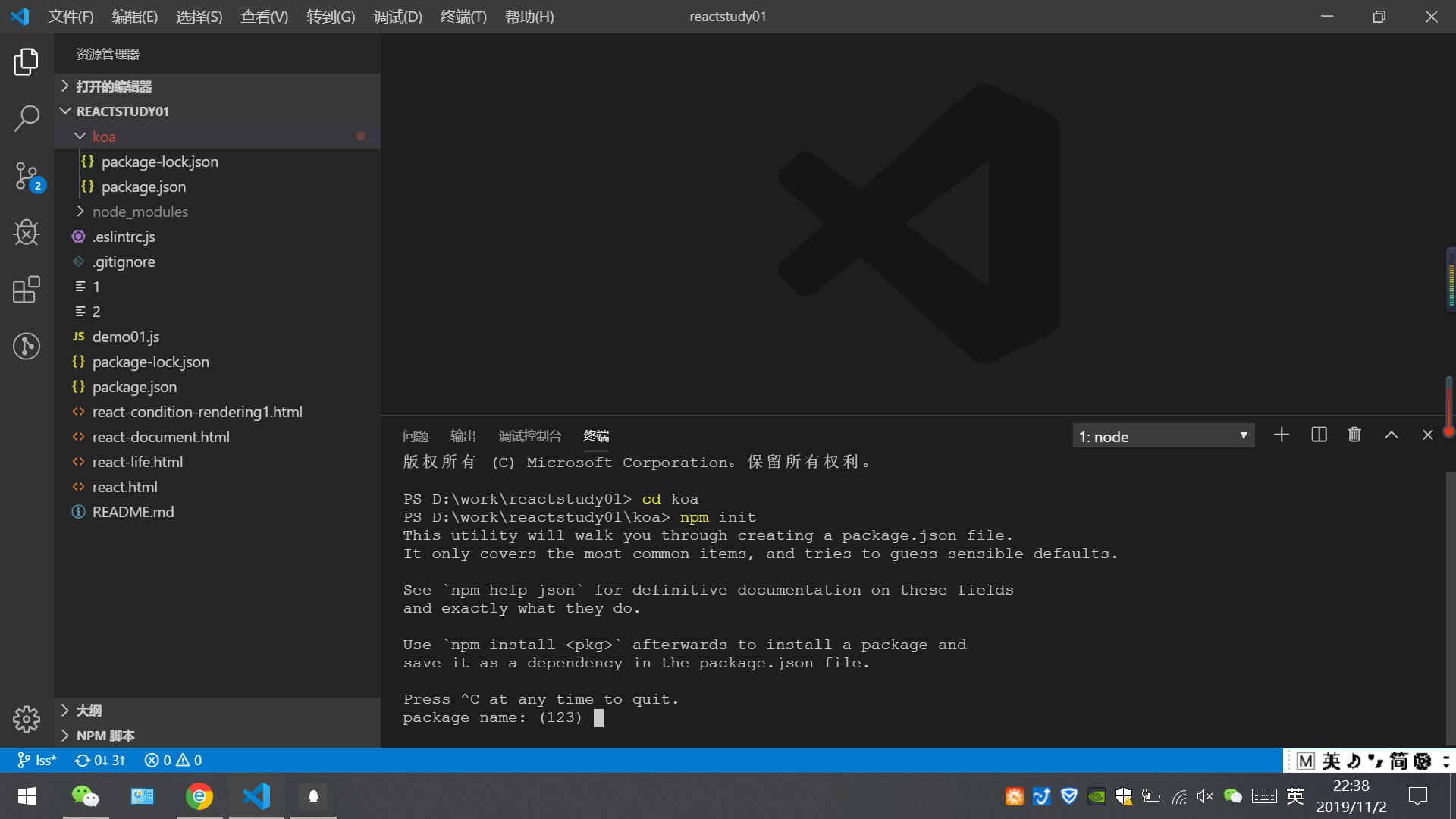Open the settings gear menu
The height and width of the screenshot is (819, 1456).
(x=27, y=719)
